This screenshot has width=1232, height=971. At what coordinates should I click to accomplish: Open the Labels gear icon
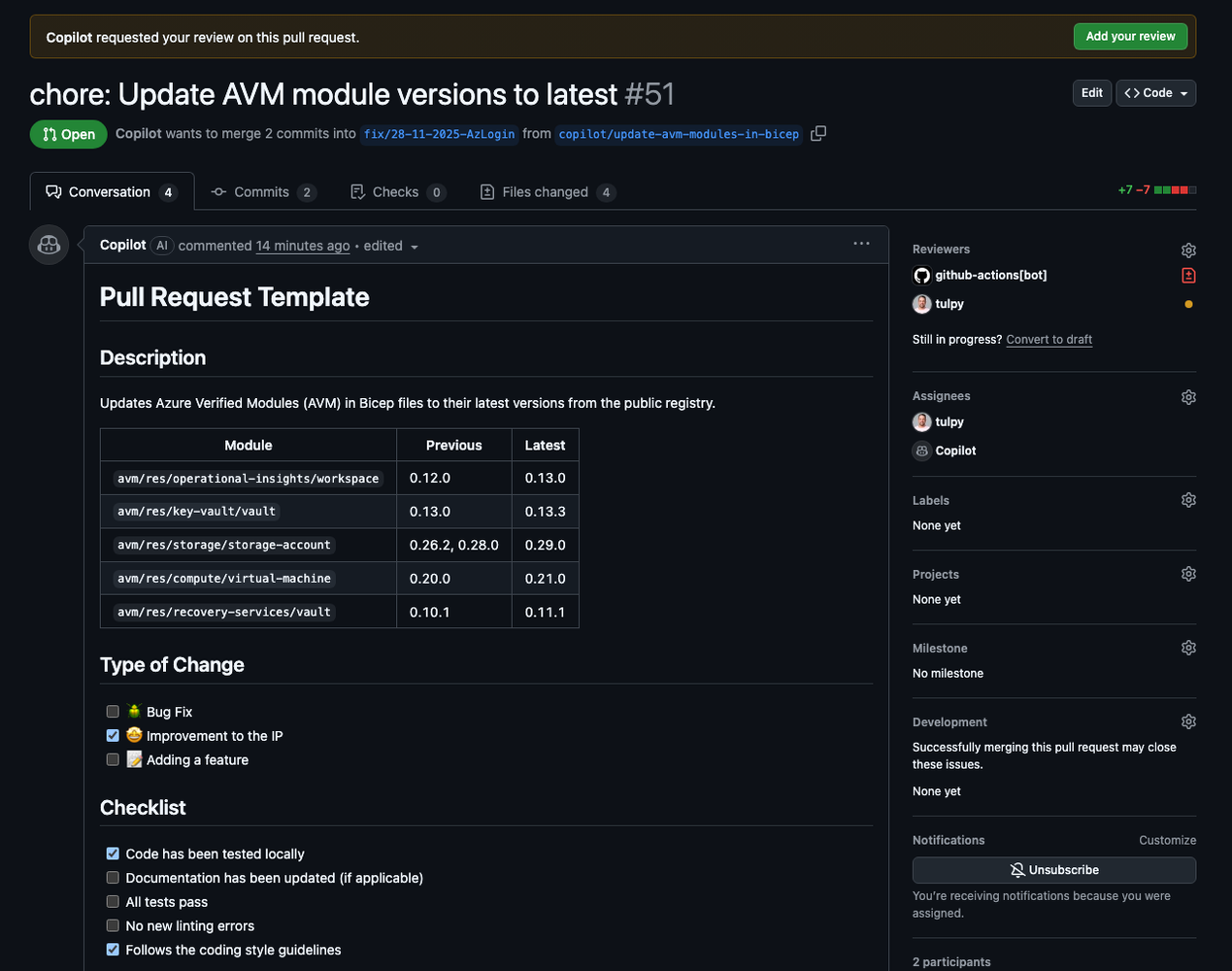[x=1188, y=499]
